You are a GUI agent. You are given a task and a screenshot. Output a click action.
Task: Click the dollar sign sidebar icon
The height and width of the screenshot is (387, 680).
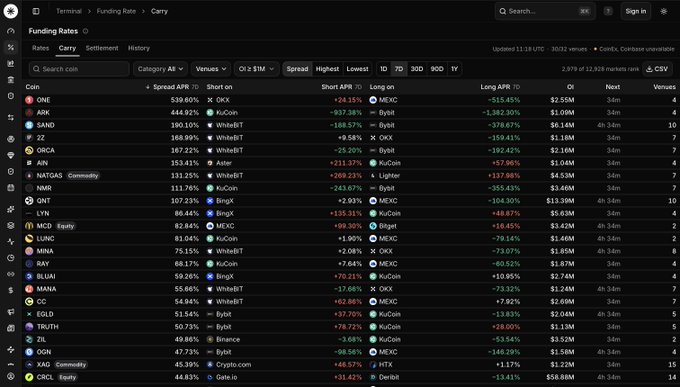pos(11,290)
